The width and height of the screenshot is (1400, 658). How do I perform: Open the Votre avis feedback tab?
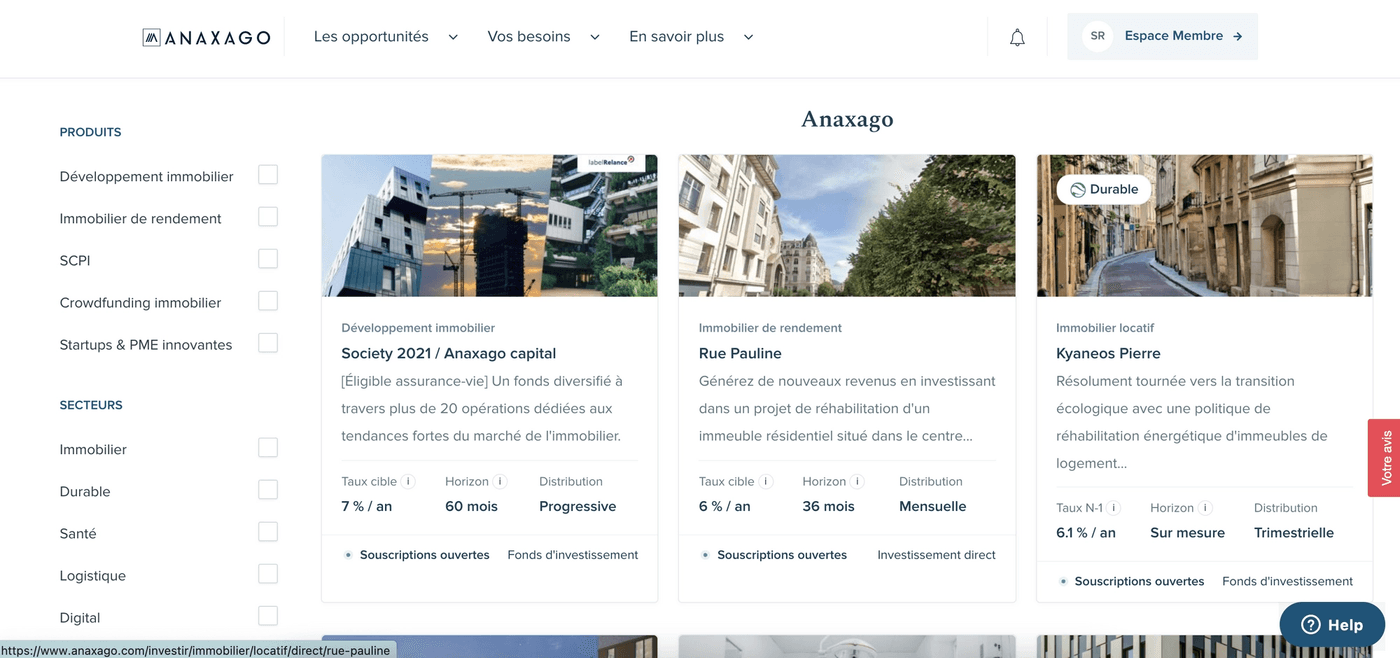click(x=1385, y=458)
